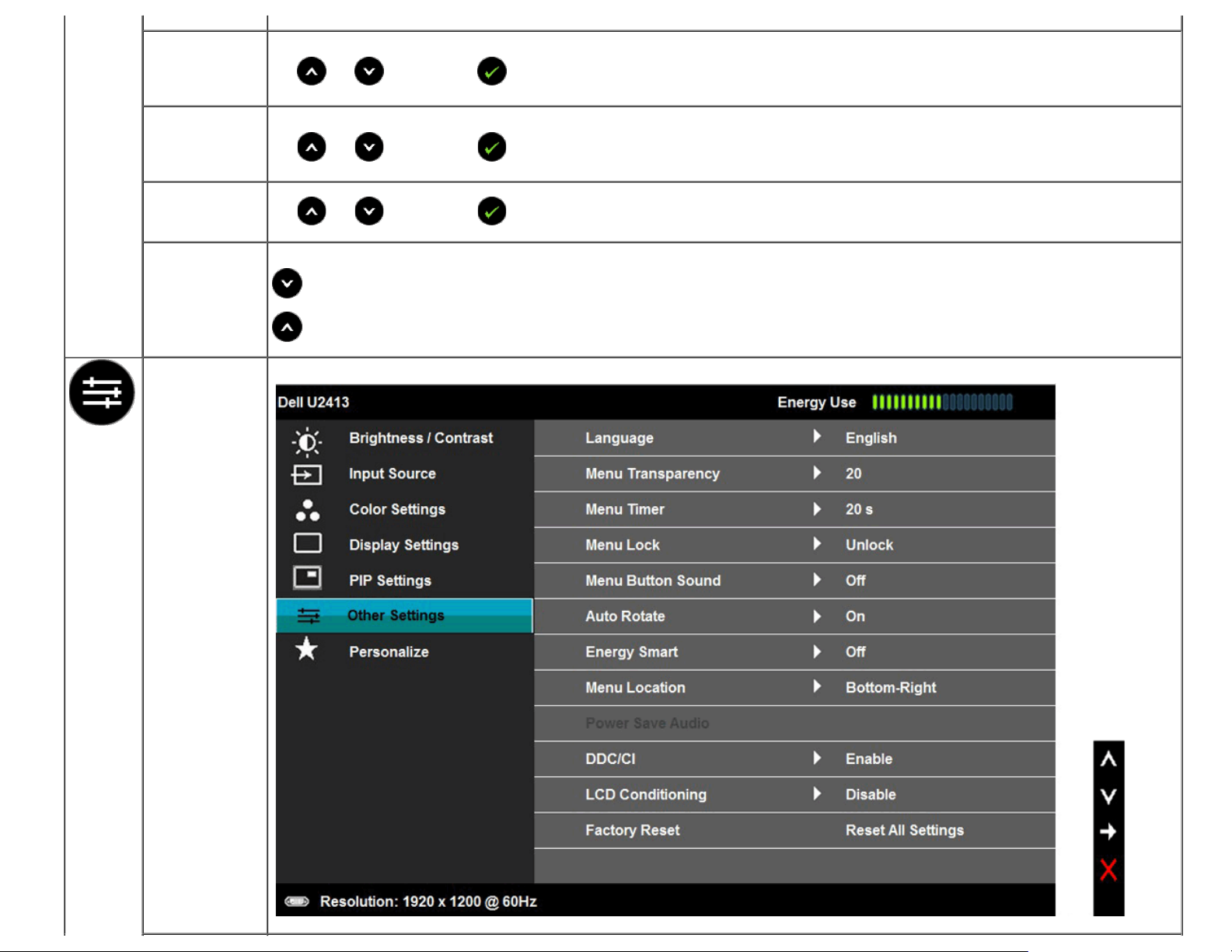Viewport: 1232px width, 952px height.
Task: Click the sliders icon in highlighted Other Settings row
Action: tap(309, 615)
